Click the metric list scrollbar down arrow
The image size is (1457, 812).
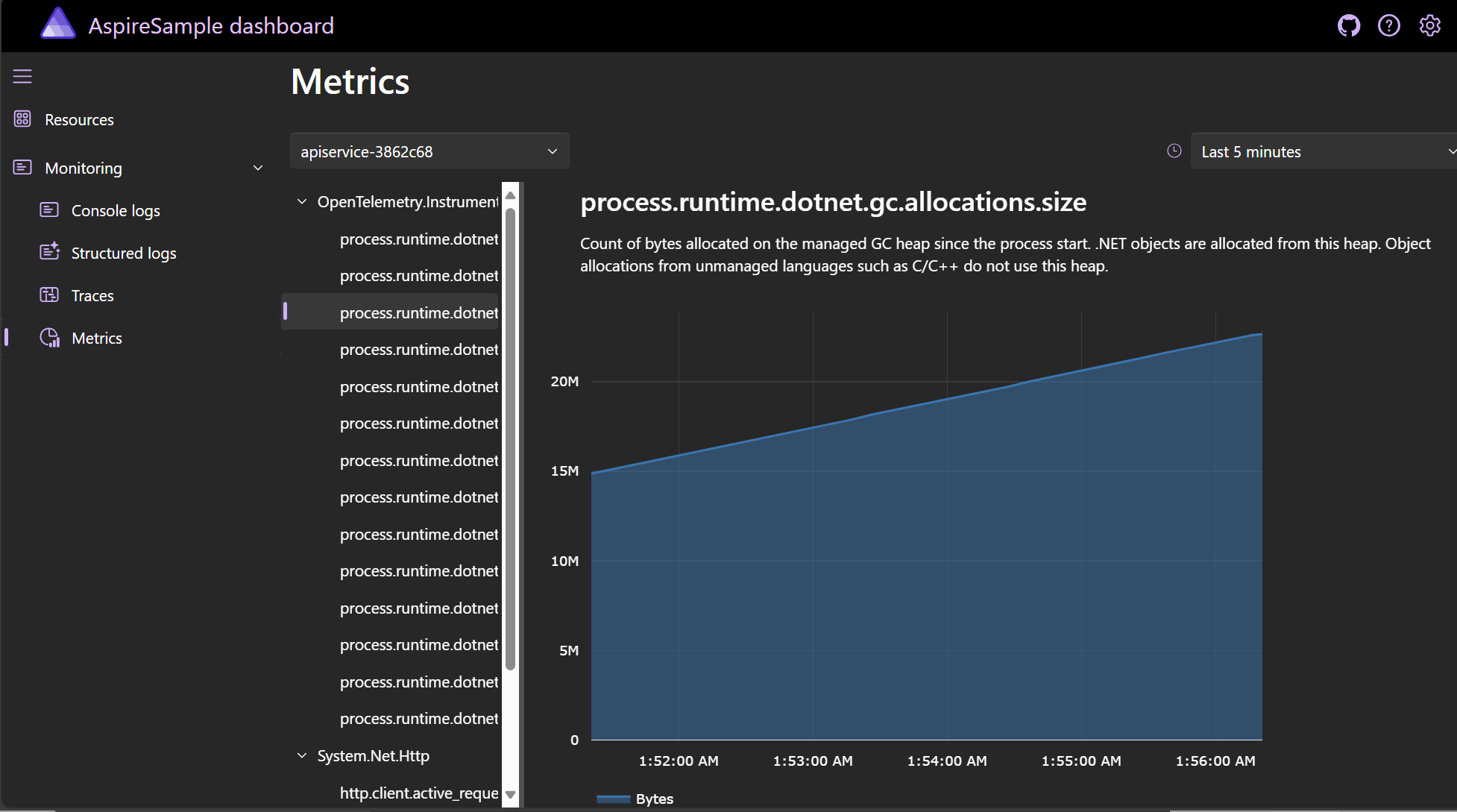point(511,795)
